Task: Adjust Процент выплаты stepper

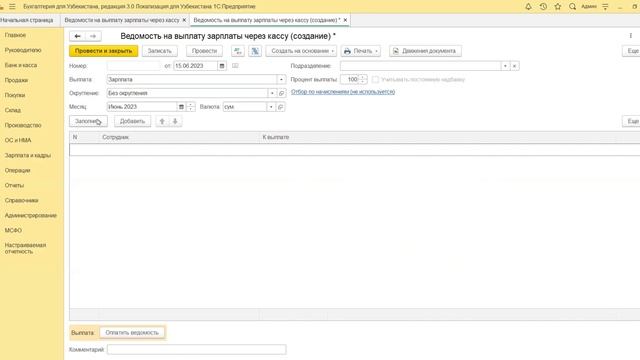Action: pyautogui.click(x=363, y=80)
